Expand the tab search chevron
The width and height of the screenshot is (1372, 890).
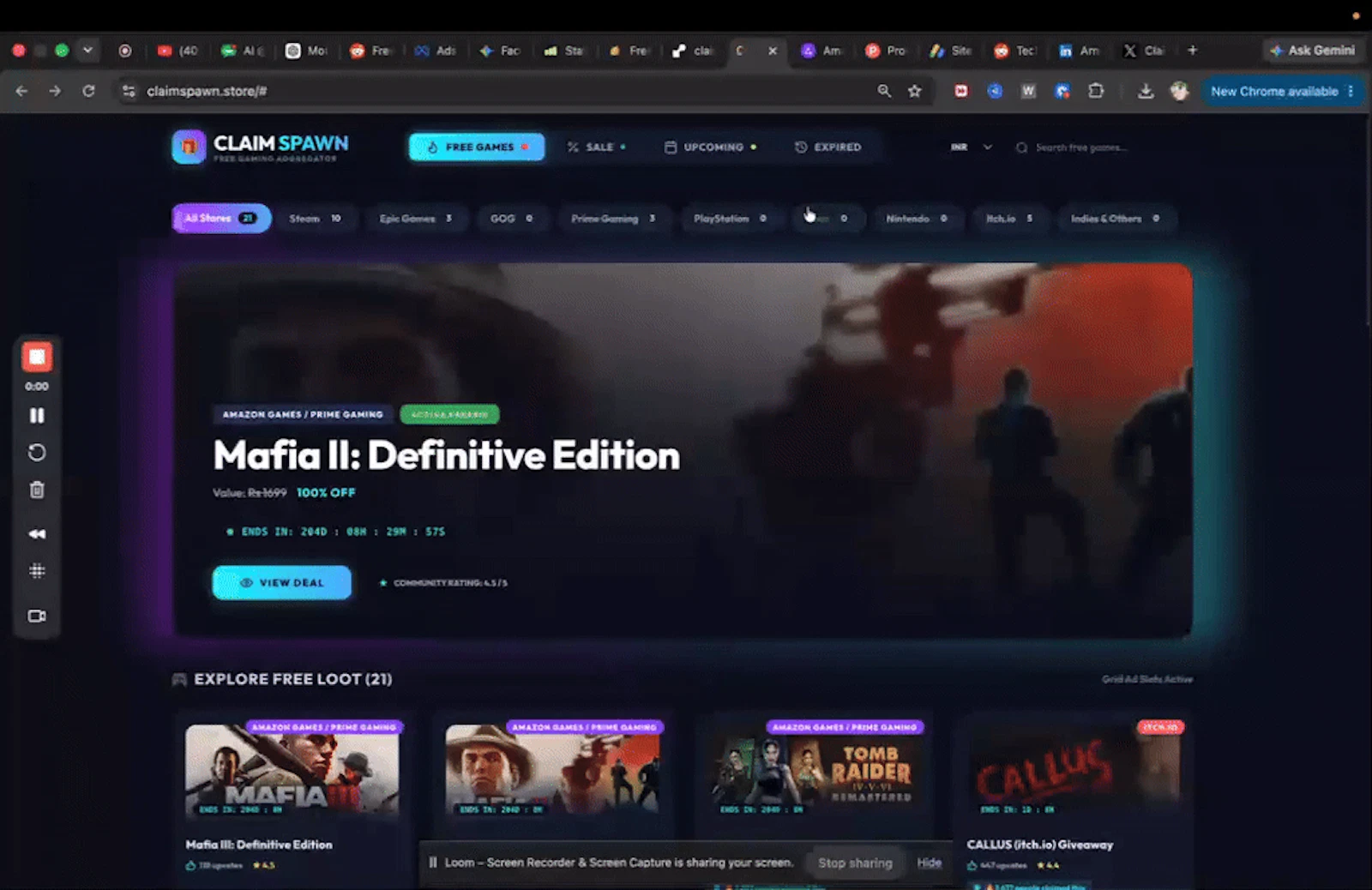click(x=87, y=51)
